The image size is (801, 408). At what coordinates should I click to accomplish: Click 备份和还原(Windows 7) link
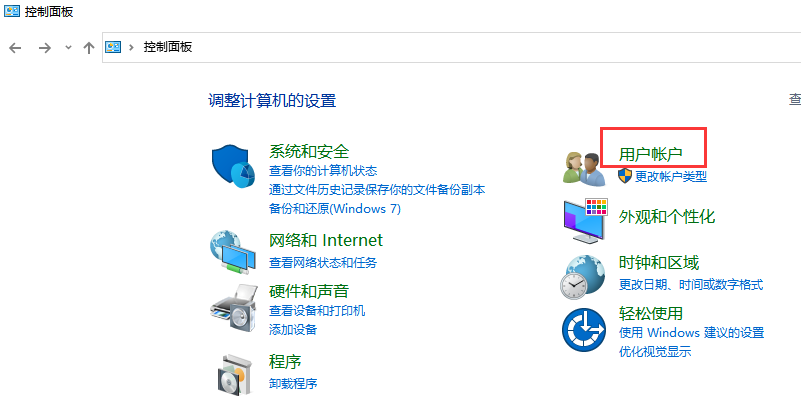335,209
